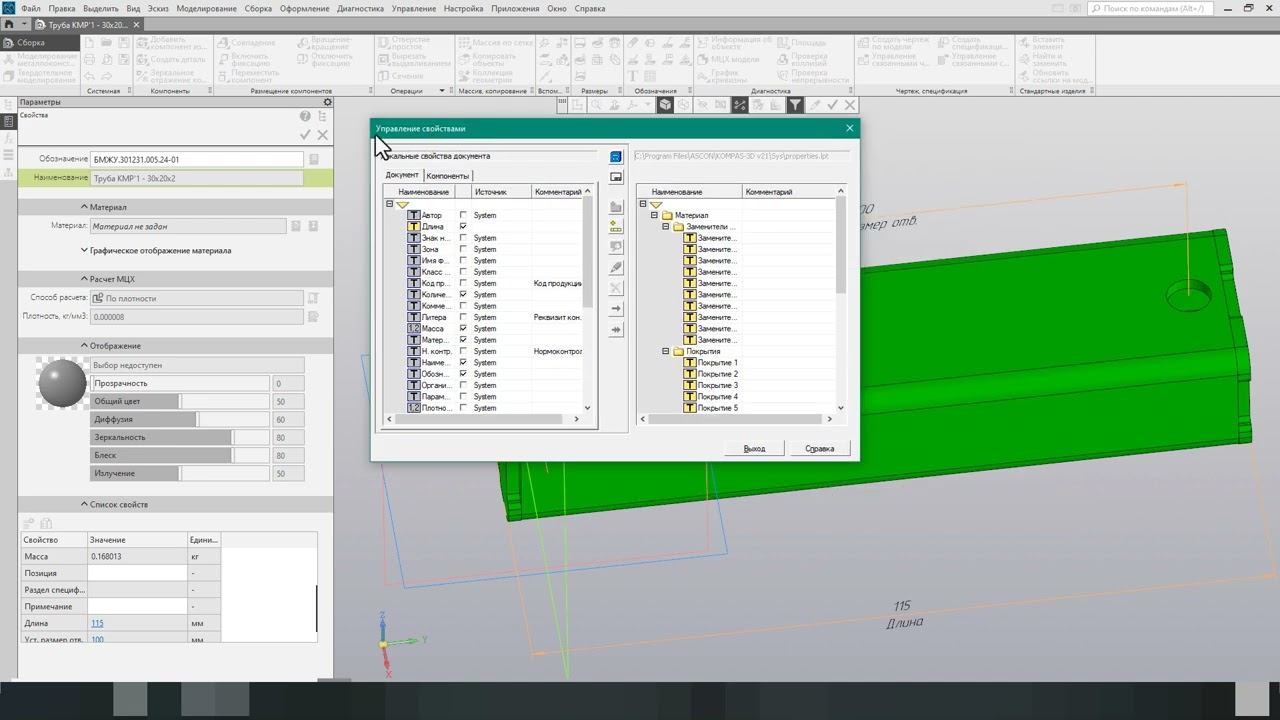Open the Диагностика menu

[360, 8]
